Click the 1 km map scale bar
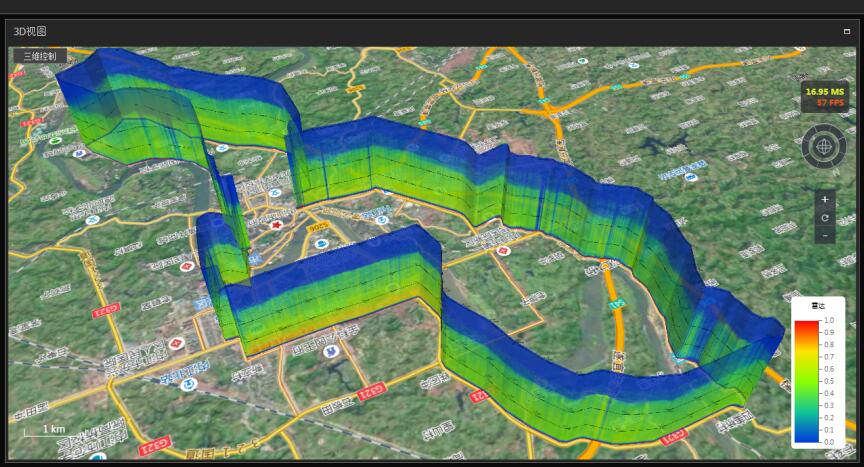 [46, 430]
